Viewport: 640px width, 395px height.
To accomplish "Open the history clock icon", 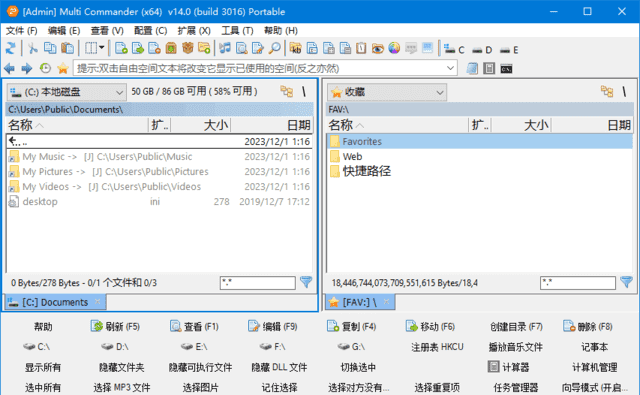I will 45,68.
